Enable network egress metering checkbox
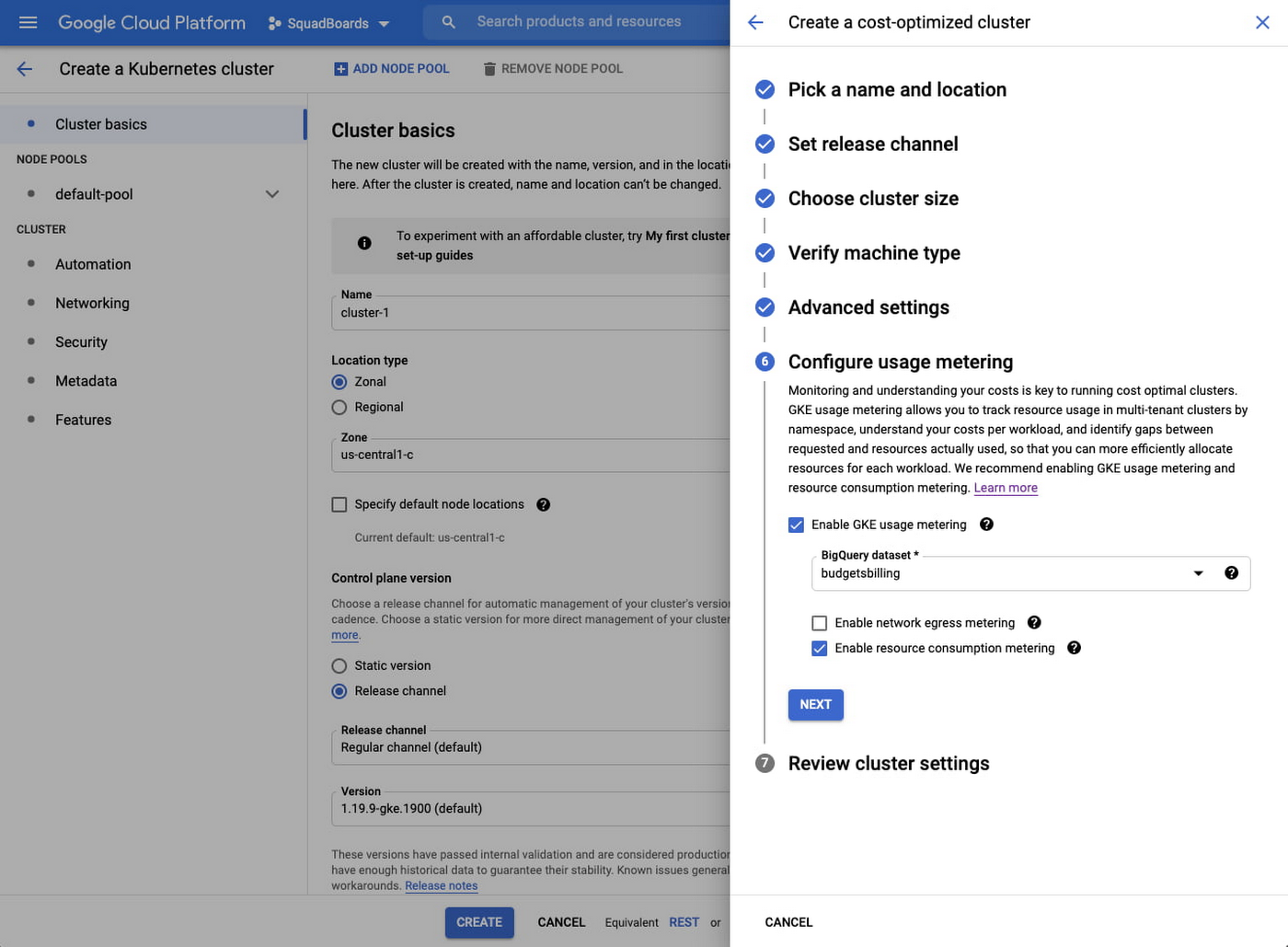1288x947 pixels. click(820, 623)
